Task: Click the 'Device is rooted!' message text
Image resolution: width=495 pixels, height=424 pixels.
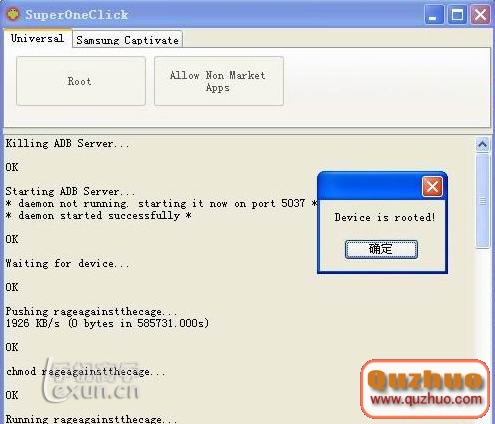Action: 385,217
